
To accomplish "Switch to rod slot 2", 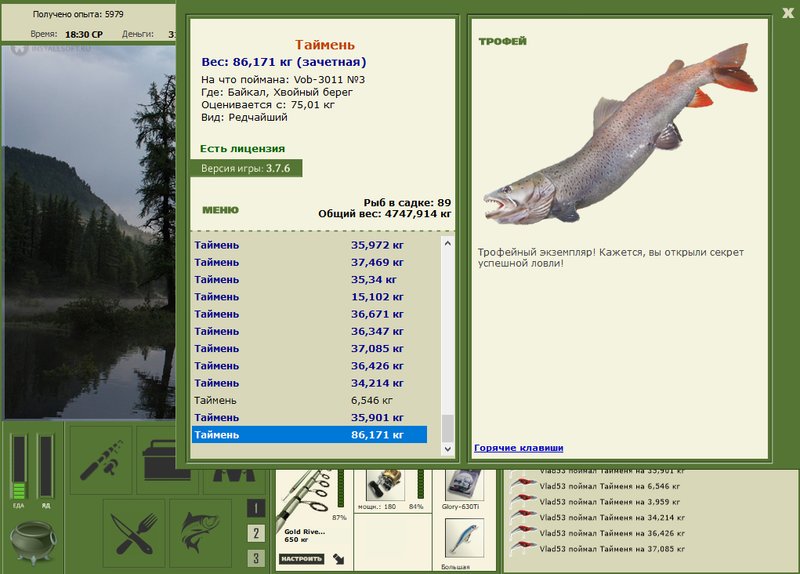I will (x=256, y=533).
